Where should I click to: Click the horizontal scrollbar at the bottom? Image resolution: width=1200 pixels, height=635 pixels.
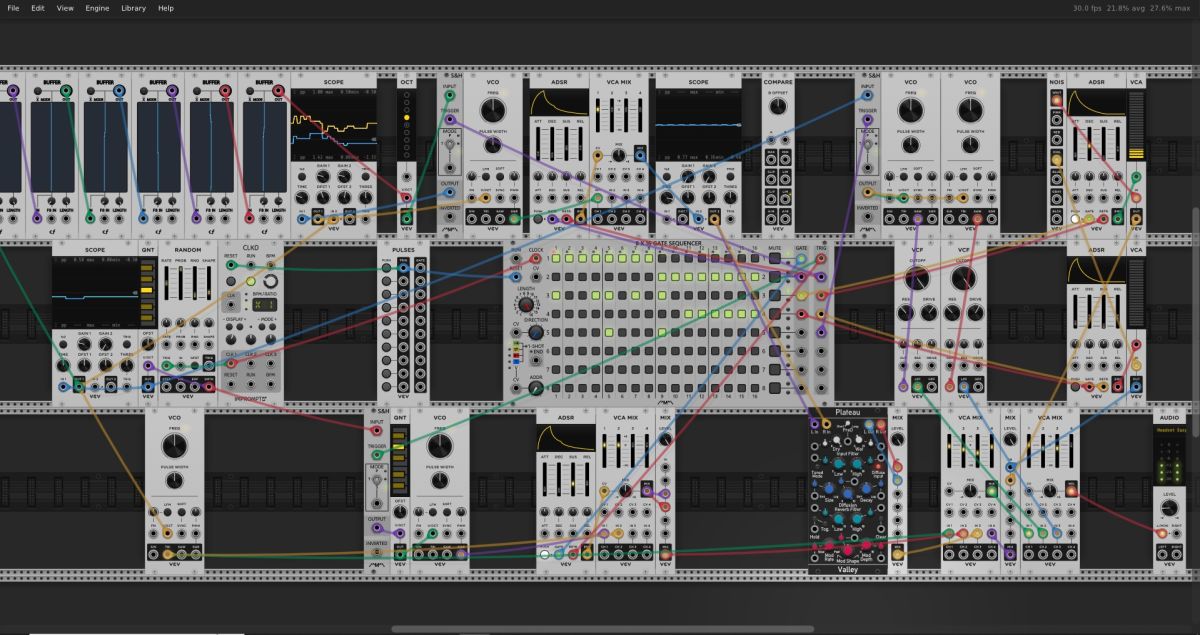click(603, 629)
